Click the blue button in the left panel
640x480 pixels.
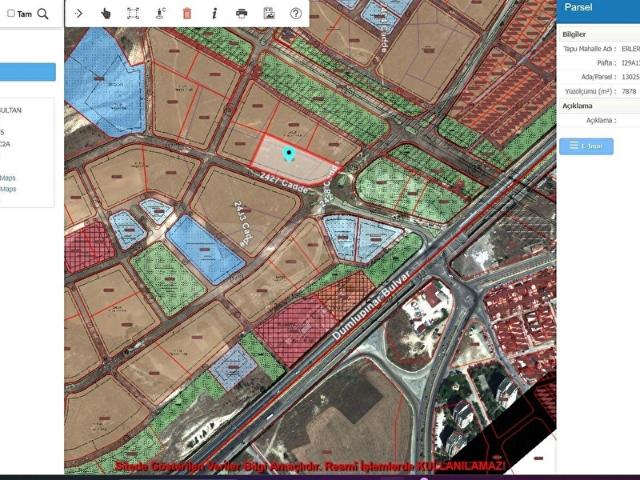click(x=28, y=72)
